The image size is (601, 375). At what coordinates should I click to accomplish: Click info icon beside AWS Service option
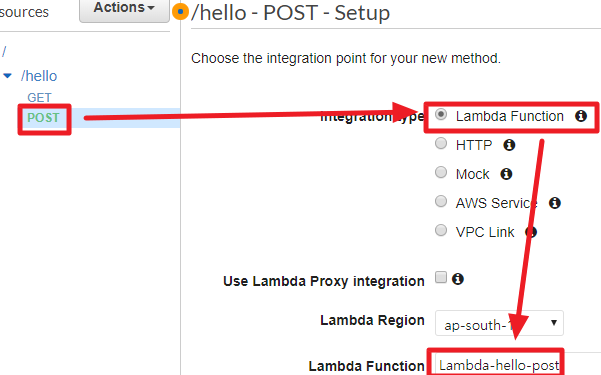tap(555, 203)
